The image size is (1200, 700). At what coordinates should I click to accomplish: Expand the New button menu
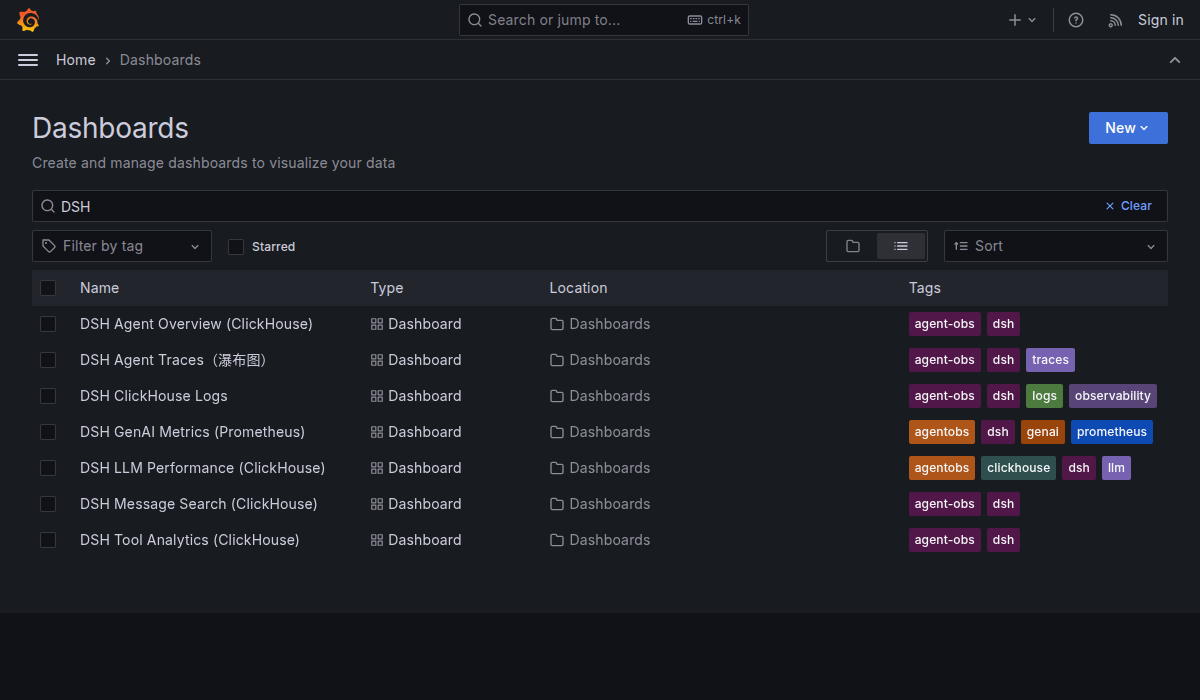pyautogui.click(x=1128, y=128)
